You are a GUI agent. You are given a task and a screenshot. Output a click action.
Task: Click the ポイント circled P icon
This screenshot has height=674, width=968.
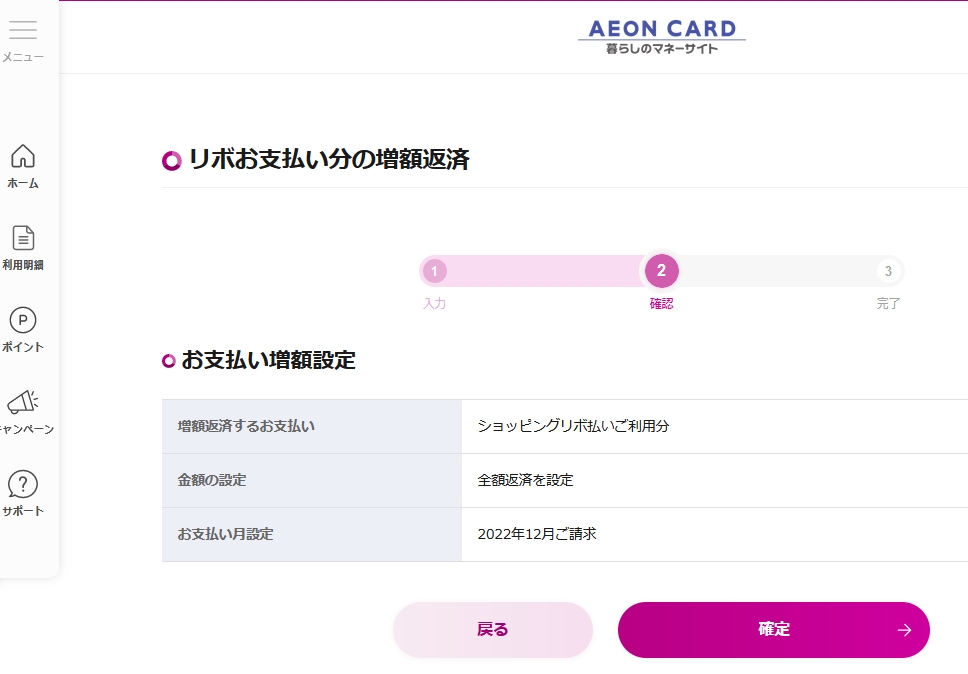[x=22, y=320]
